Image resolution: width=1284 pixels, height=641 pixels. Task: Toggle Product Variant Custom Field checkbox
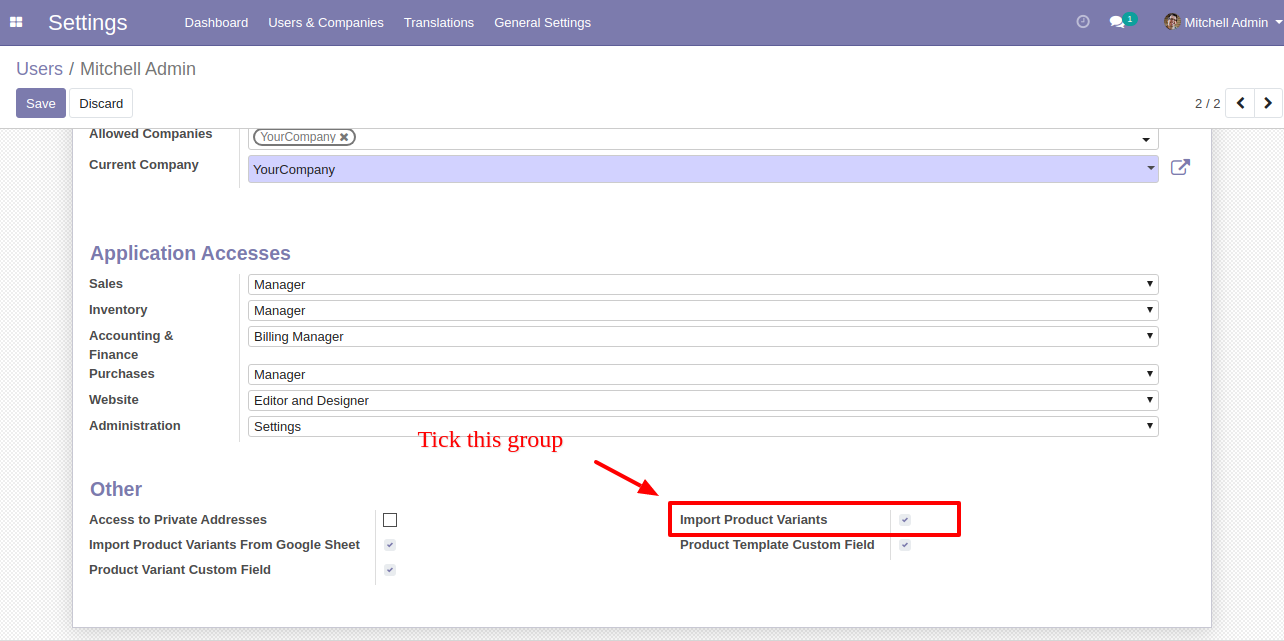click(390, 570)
